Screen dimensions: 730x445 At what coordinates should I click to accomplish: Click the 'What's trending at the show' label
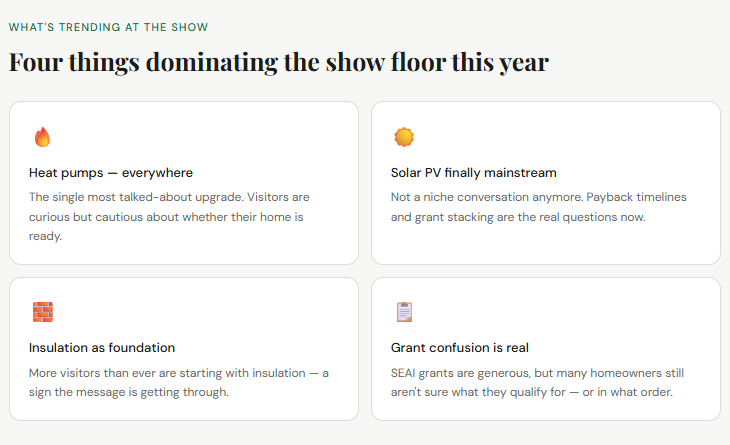pos(108,27)
